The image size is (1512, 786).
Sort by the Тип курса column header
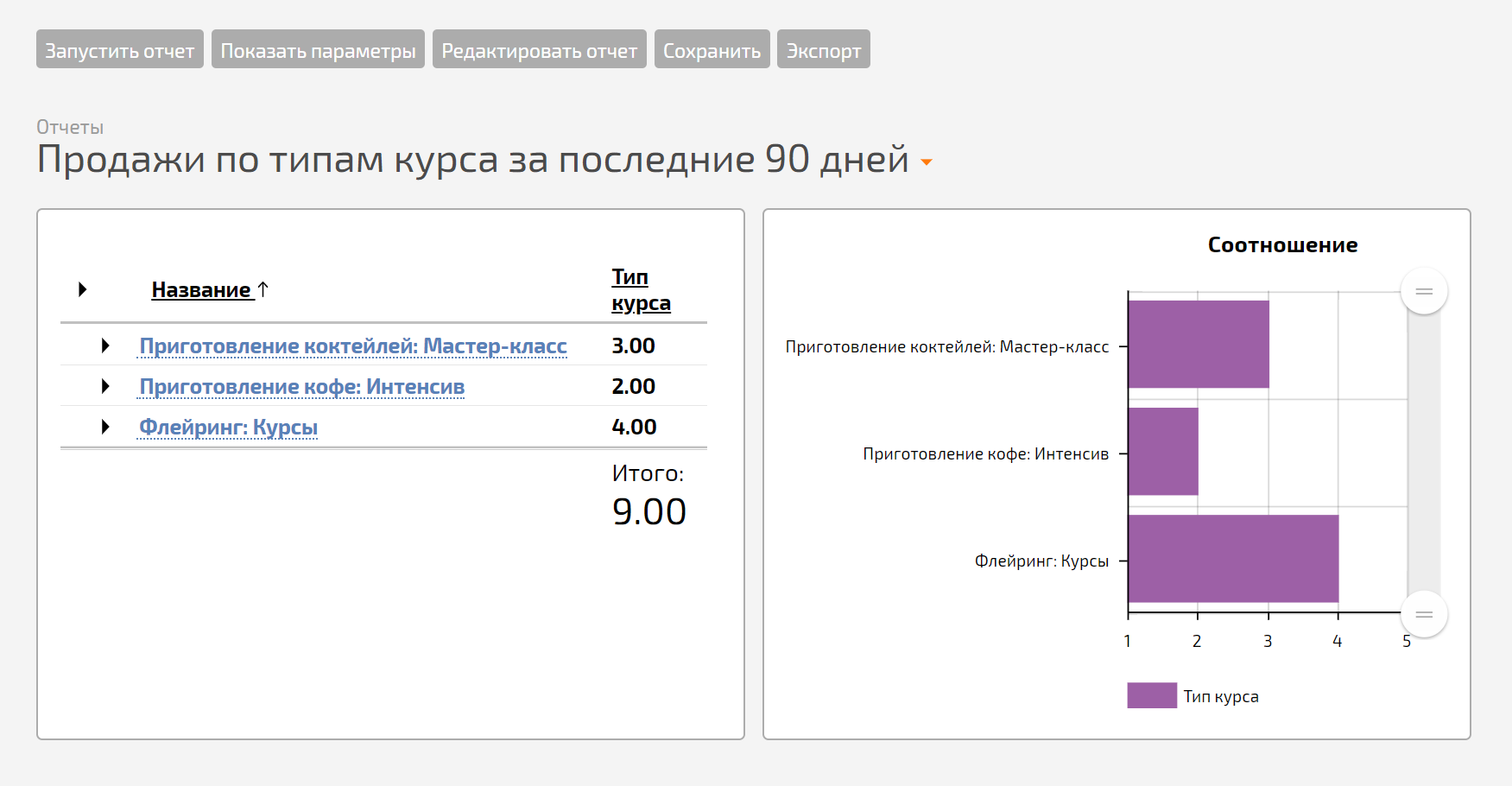[642, 289]
